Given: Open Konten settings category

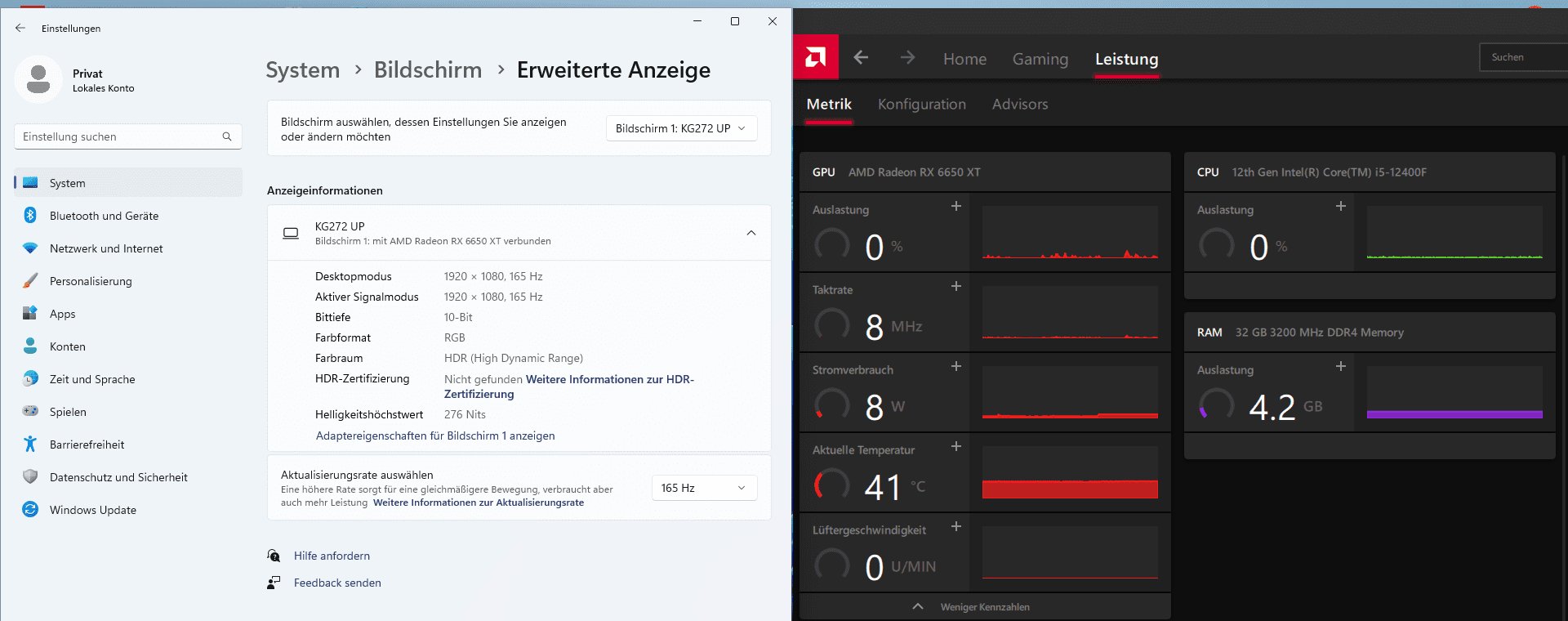Looking at the screenshot, I should tap(128, 346).
